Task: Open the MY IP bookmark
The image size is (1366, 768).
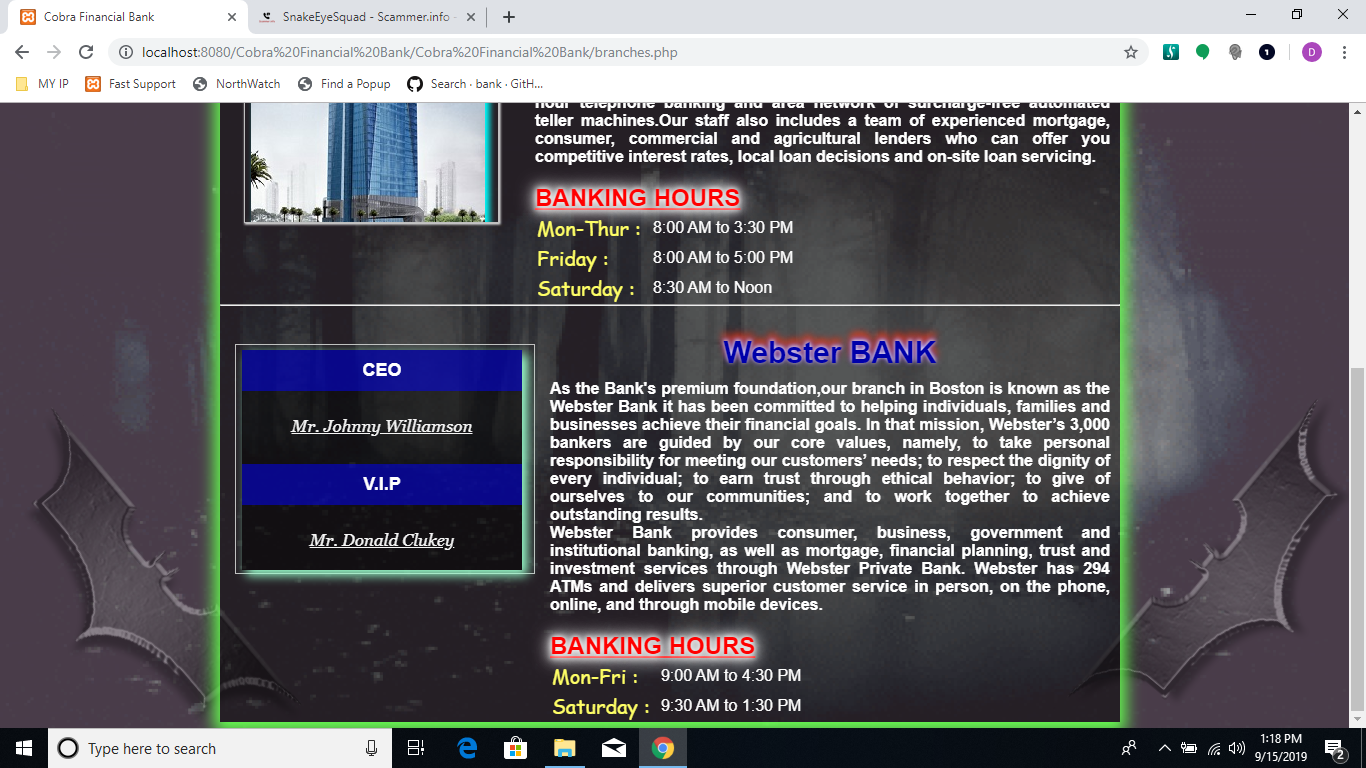Action: [x=42, y=84]
